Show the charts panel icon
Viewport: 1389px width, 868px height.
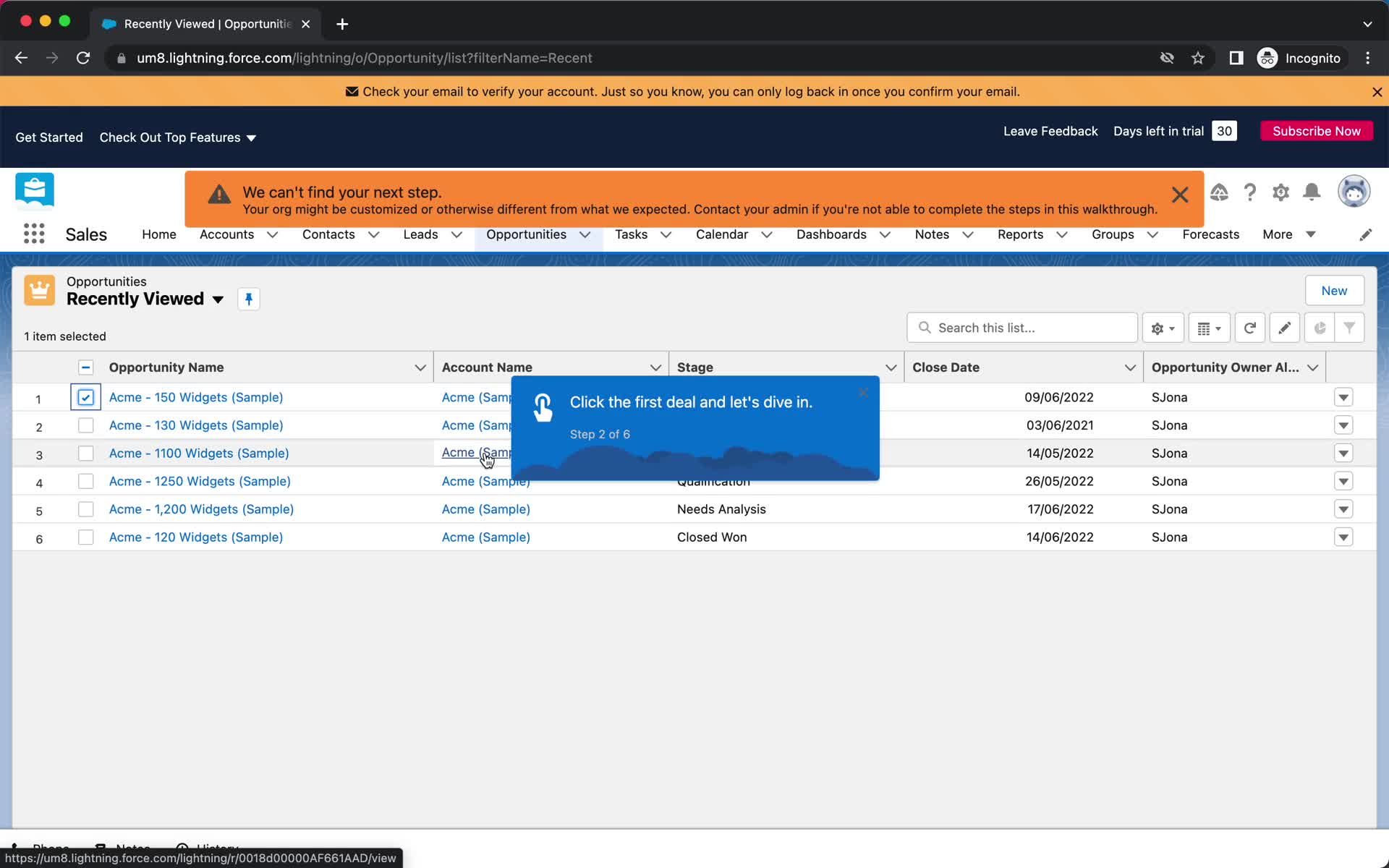(x=1320, y=328)
